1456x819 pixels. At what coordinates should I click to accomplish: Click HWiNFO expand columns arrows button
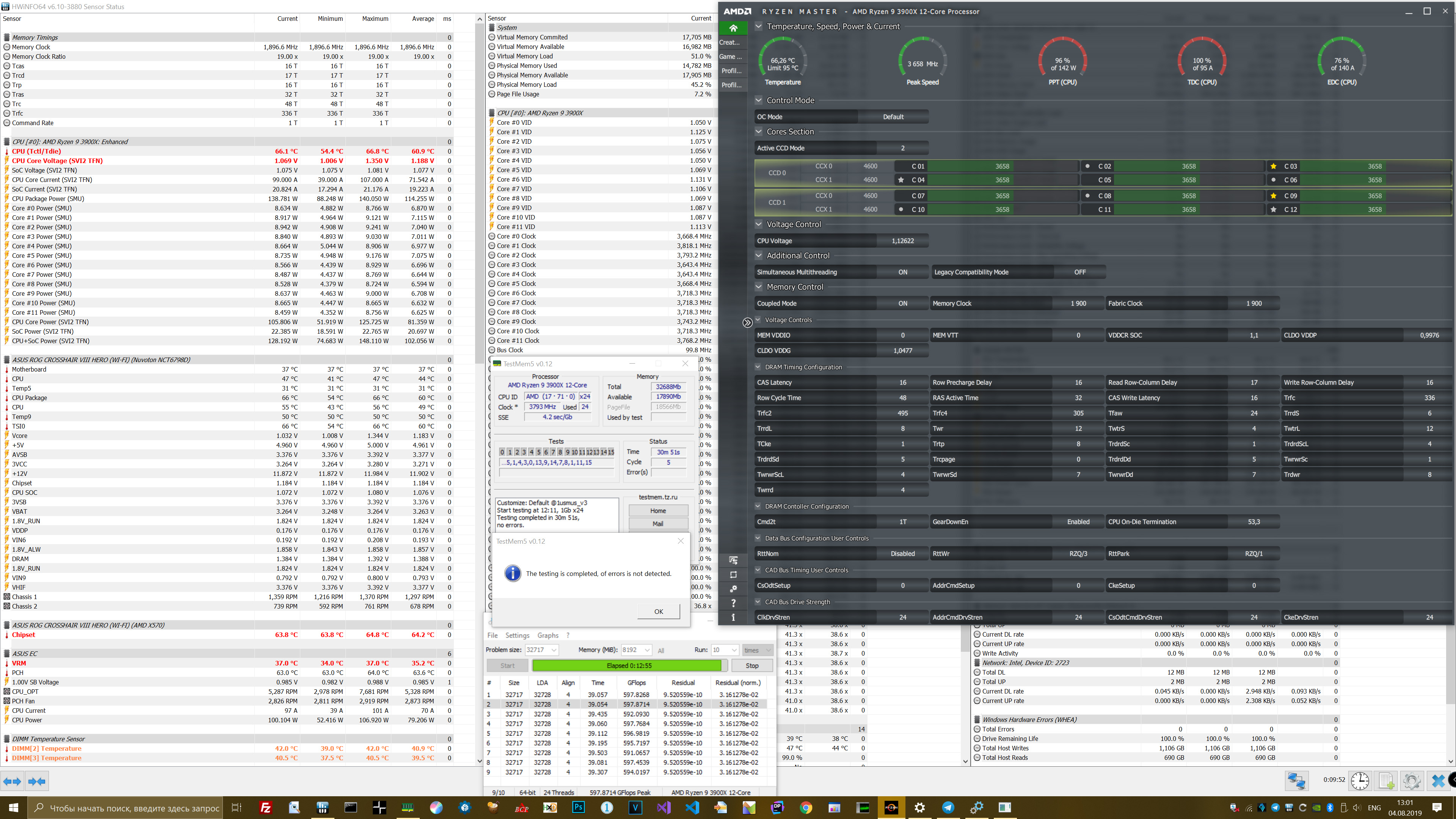[13, 781]
